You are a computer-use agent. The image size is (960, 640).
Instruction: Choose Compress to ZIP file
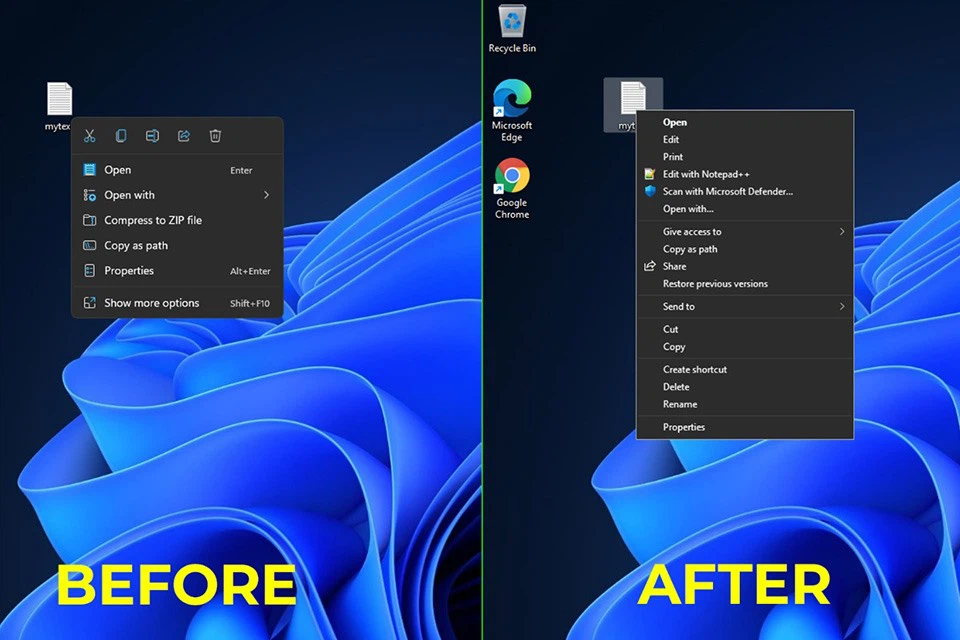click(x=178, y=220)
